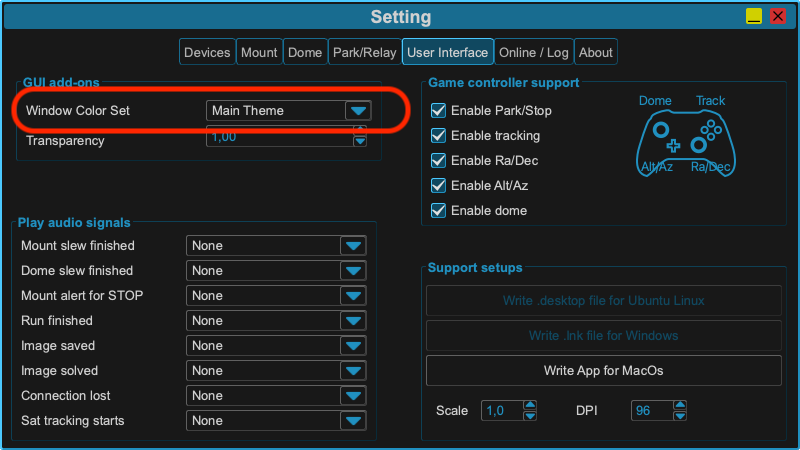Toggle the Enable Alt/Az checkbox

click(x=438, y=186)
